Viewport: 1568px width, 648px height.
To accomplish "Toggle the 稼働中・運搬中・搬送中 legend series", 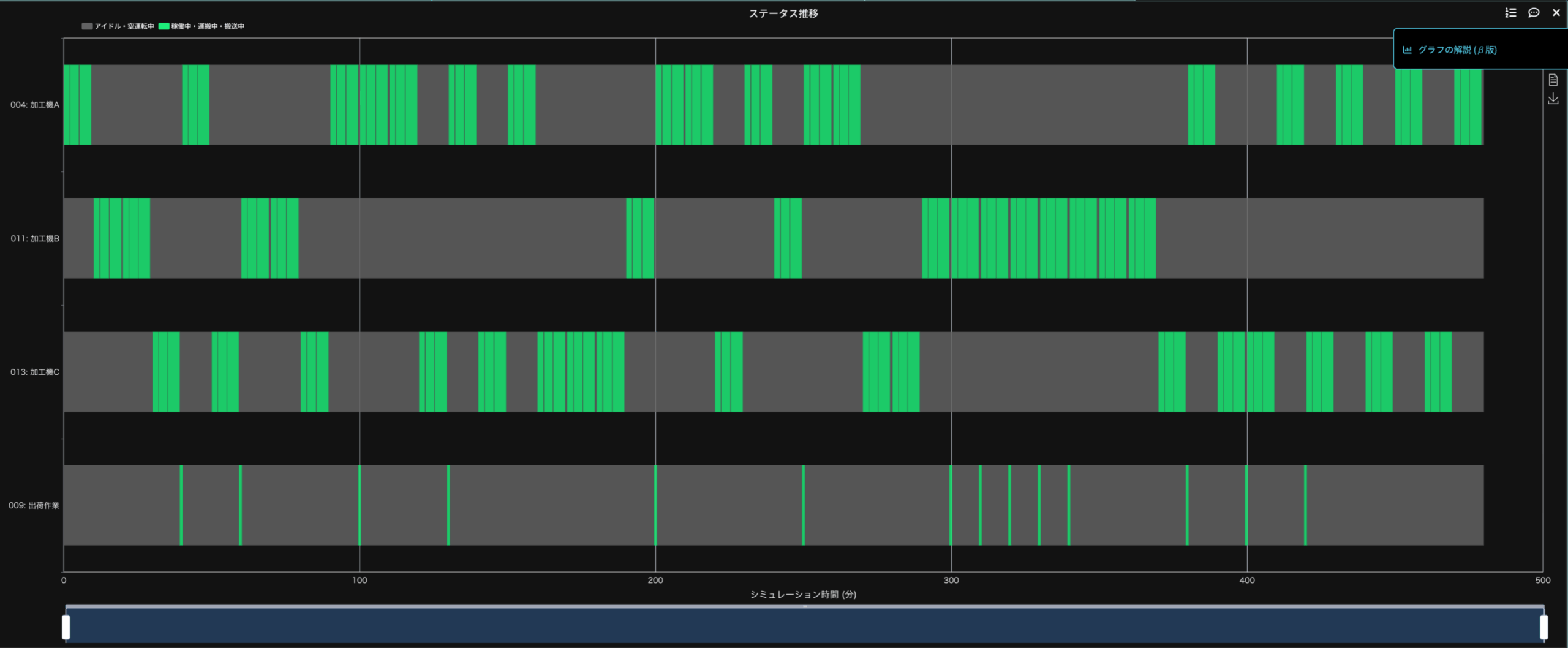I will coord(202,26).
